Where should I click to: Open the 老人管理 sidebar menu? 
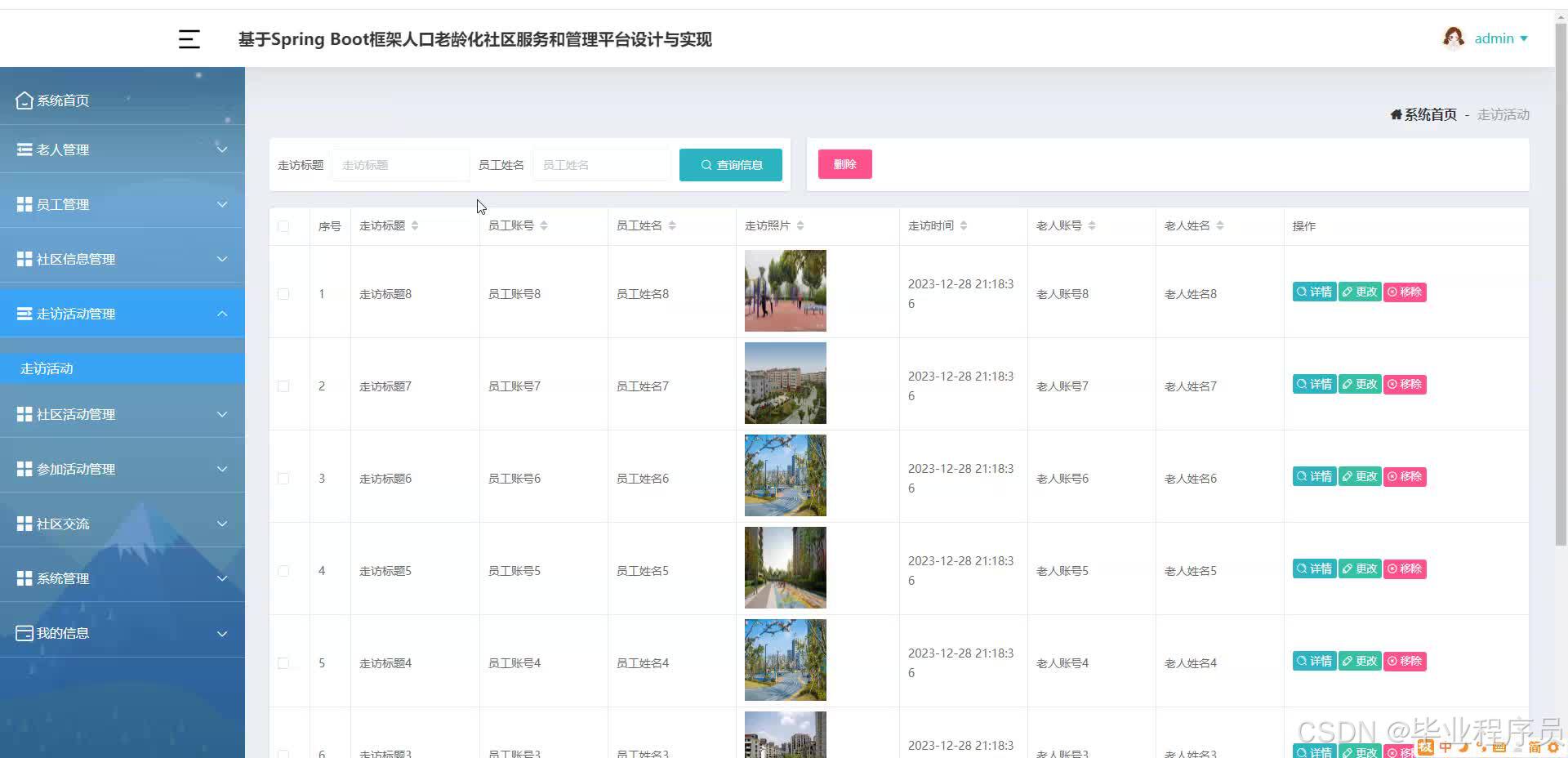[x=122, y=149]
